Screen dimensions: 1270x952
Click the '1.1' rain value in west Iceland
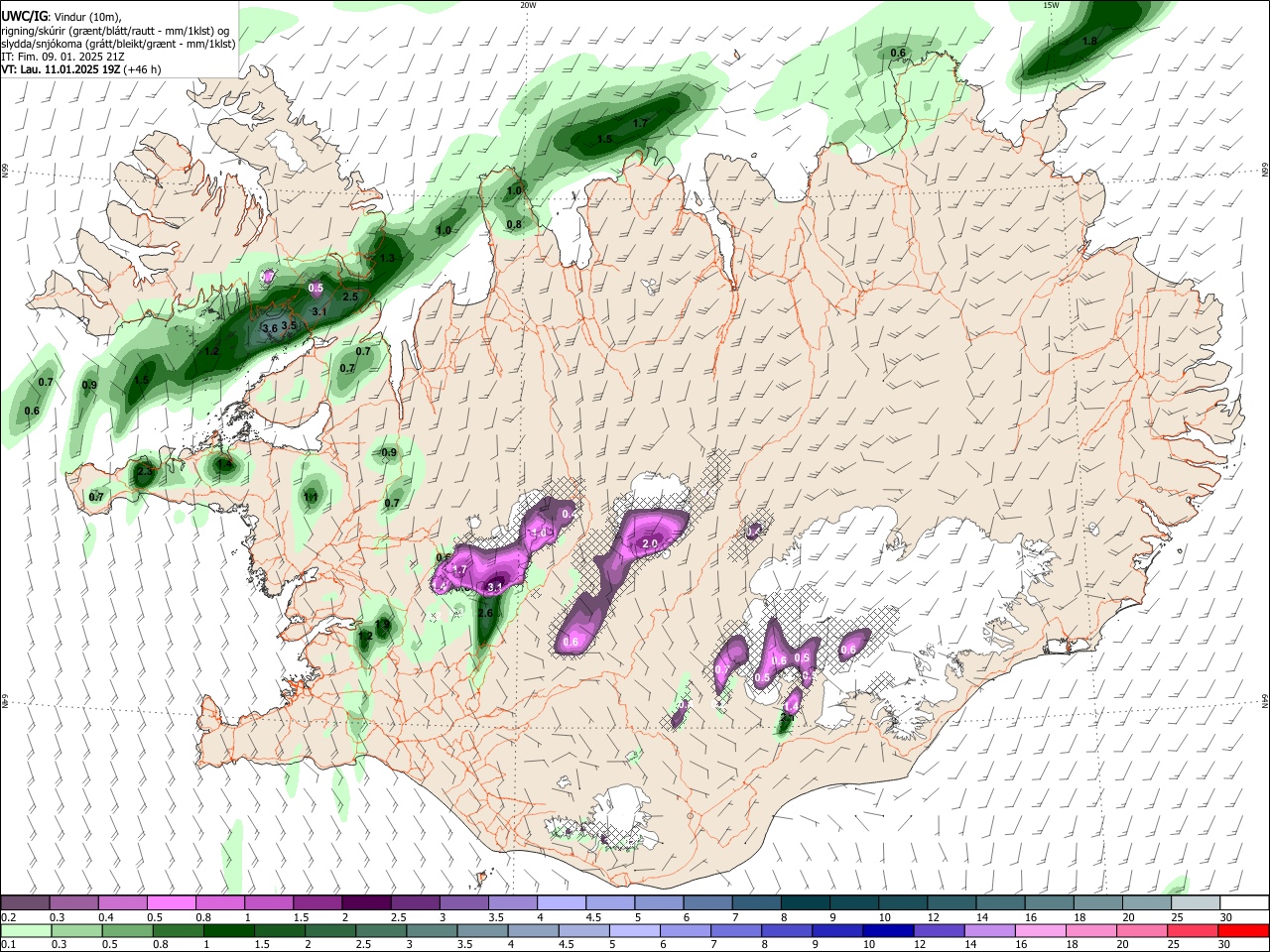[x=311, y=497]
